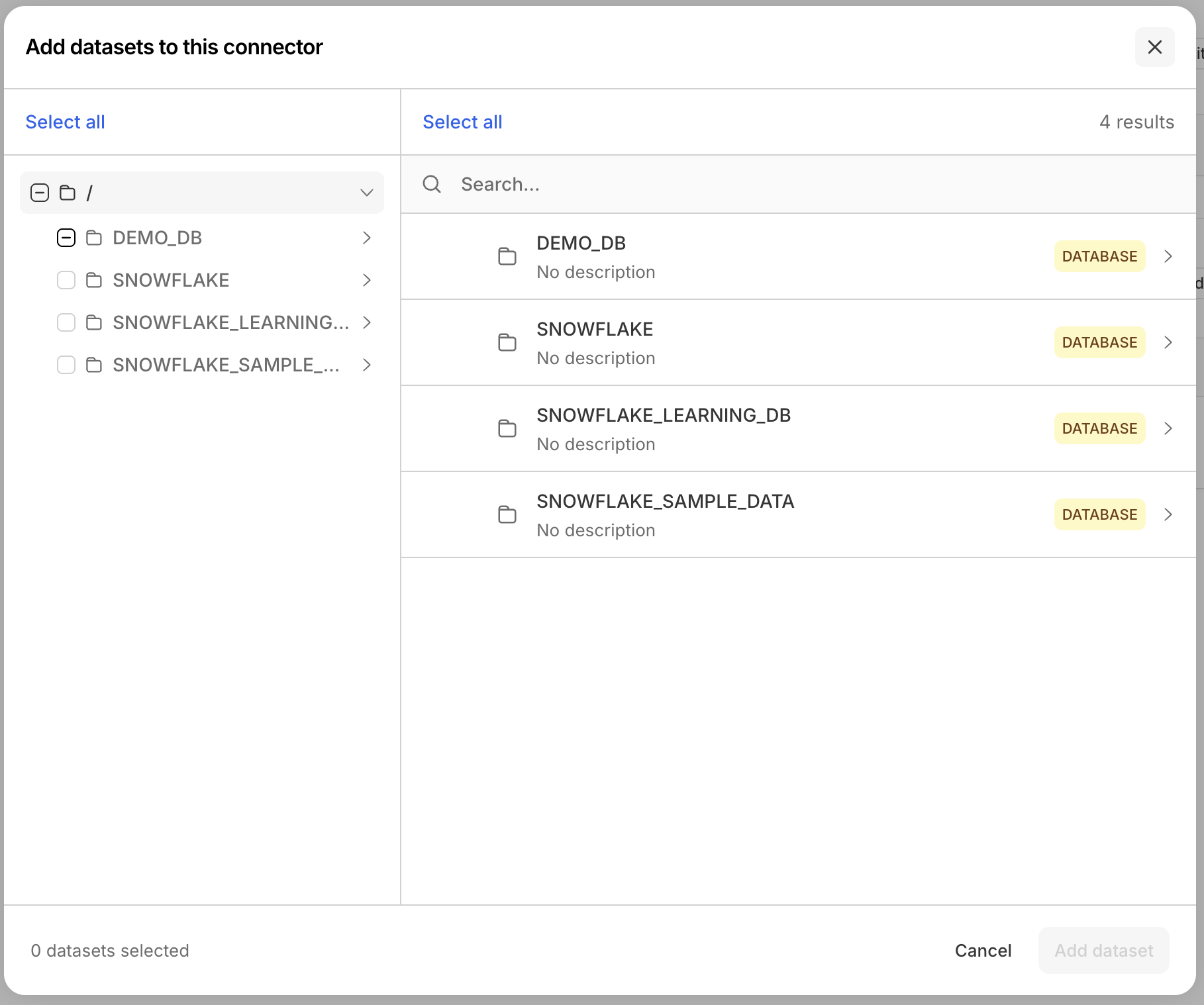Screen dimensions: 1204x1005
Task: Click Select all in results pane
Action: (x=462, y=122)
